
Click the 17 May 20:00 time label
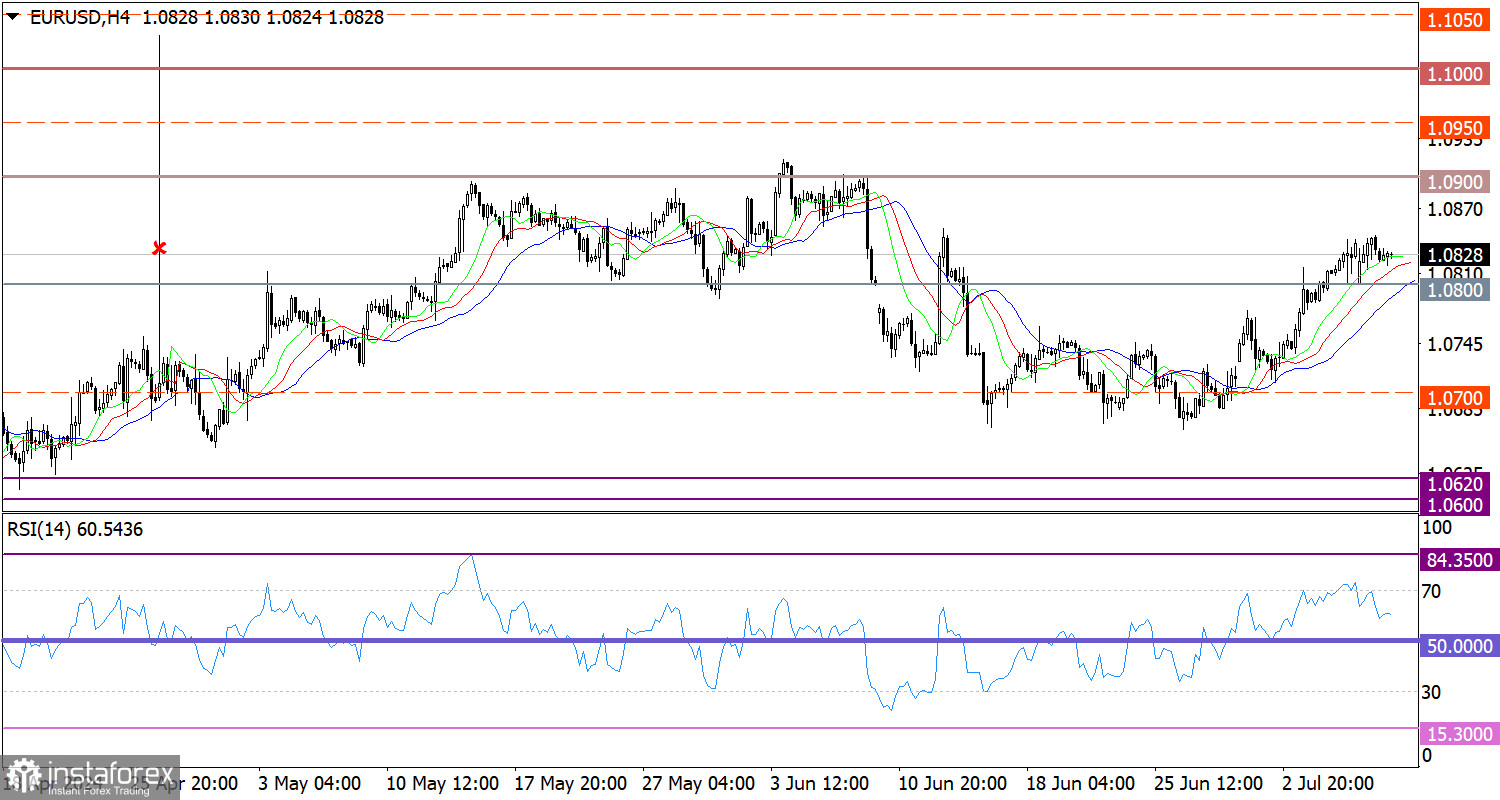(x=570, y=782)
